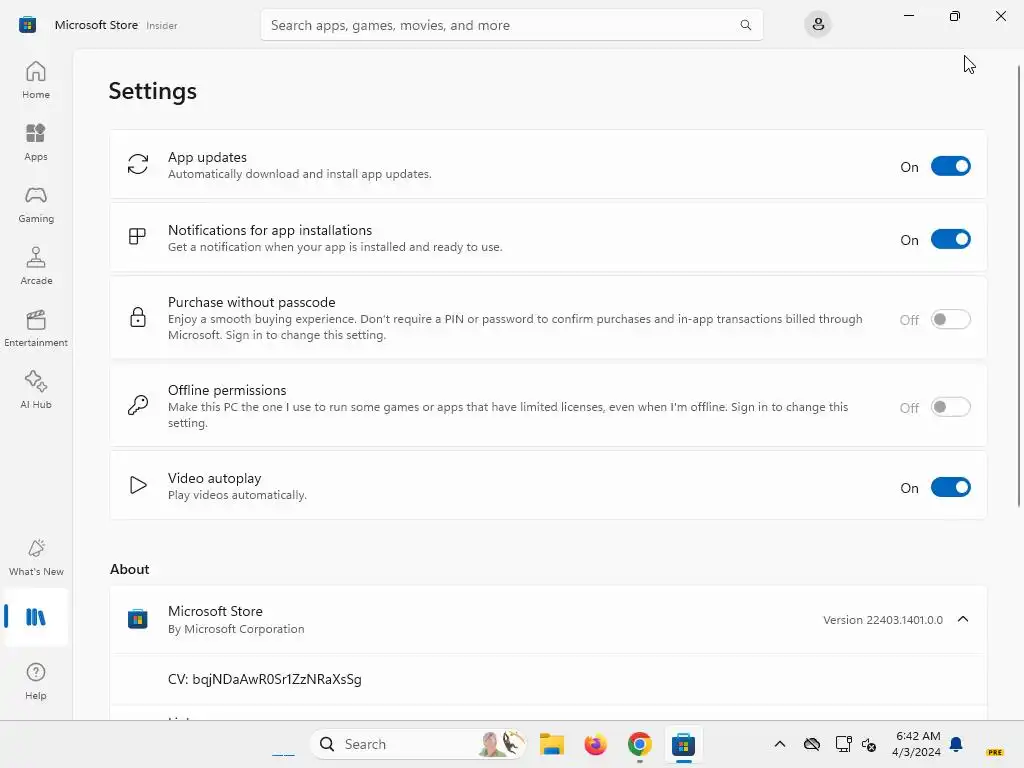The image size is (1024, 768).
Task: Toggle Purchase without passcode switch
Action: click(950, 319)
